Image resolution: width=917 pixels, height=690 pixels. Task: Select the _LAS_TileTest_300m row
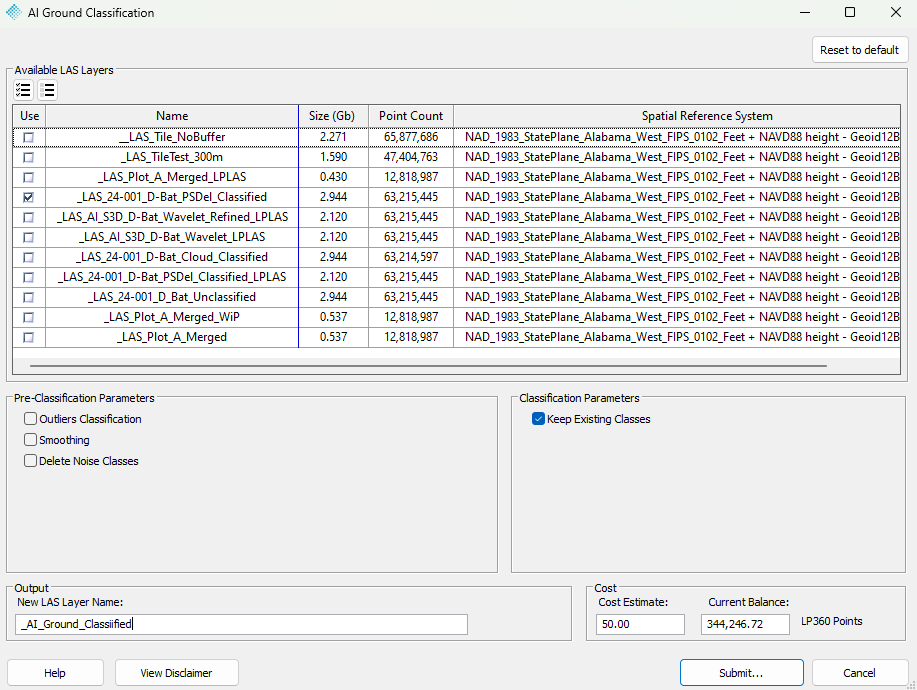[171, 157]
